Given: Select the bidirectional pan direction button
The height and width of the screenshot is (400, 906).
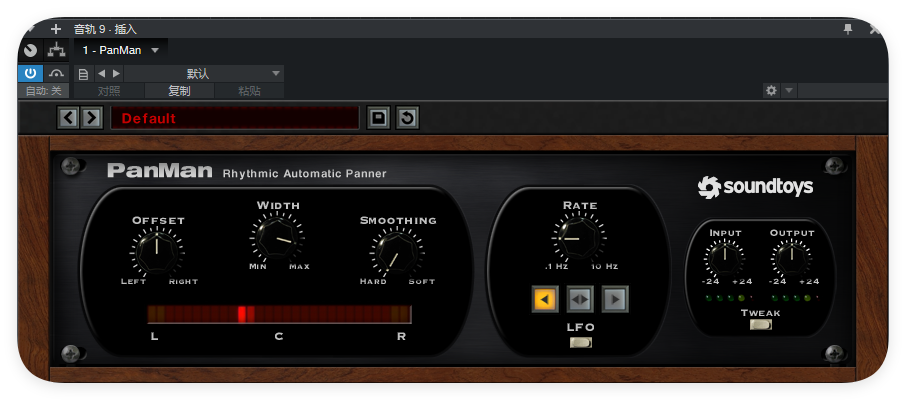Looking at the screenshot, I should pos(580,299).
